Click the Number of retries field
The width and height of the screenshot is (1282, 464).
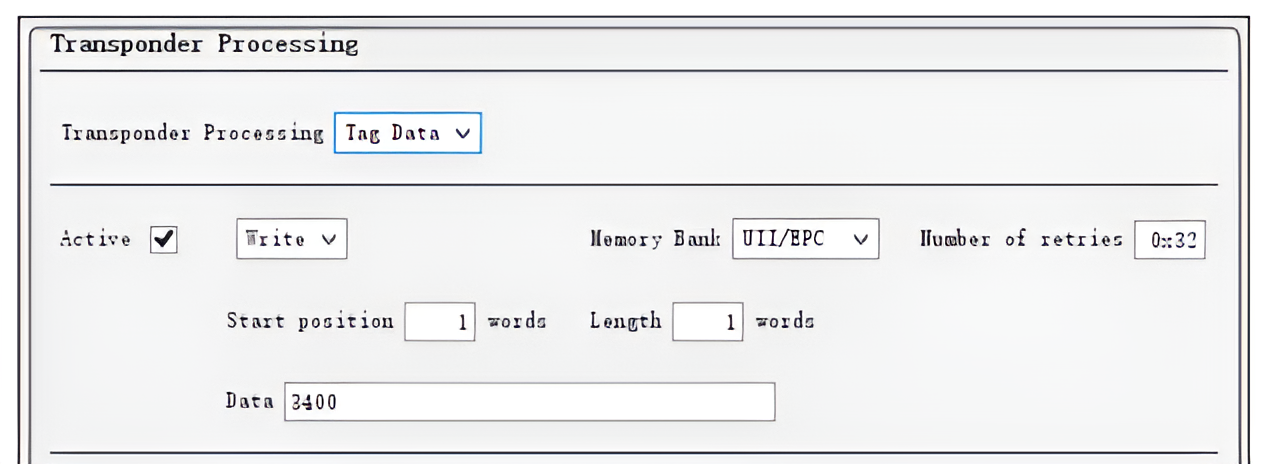click(1169, 241)
